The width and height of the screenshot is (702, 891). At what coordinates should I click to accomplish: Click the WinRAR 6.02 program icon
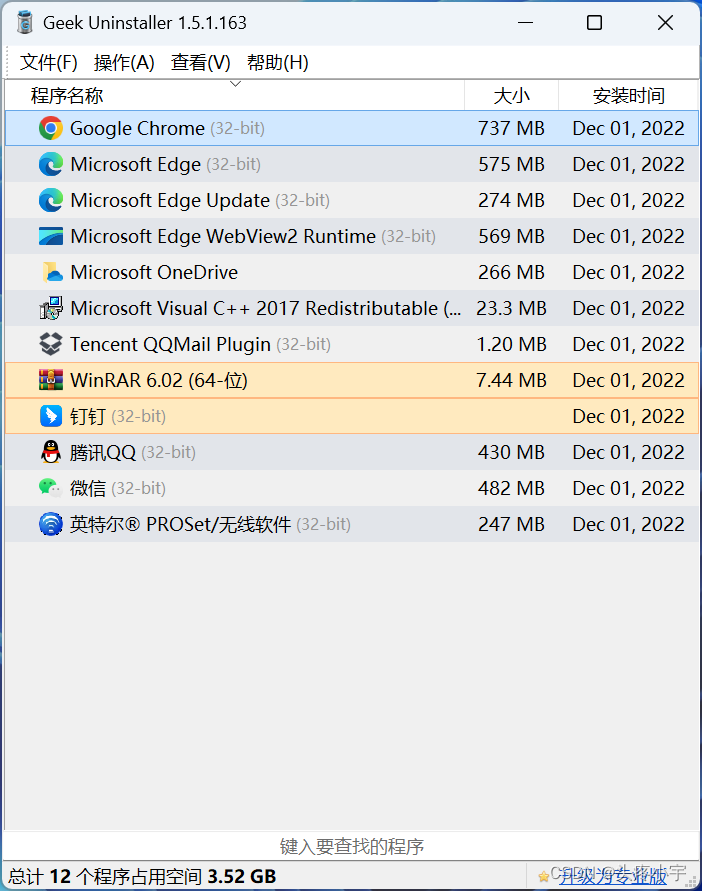(x=50, y=380)
